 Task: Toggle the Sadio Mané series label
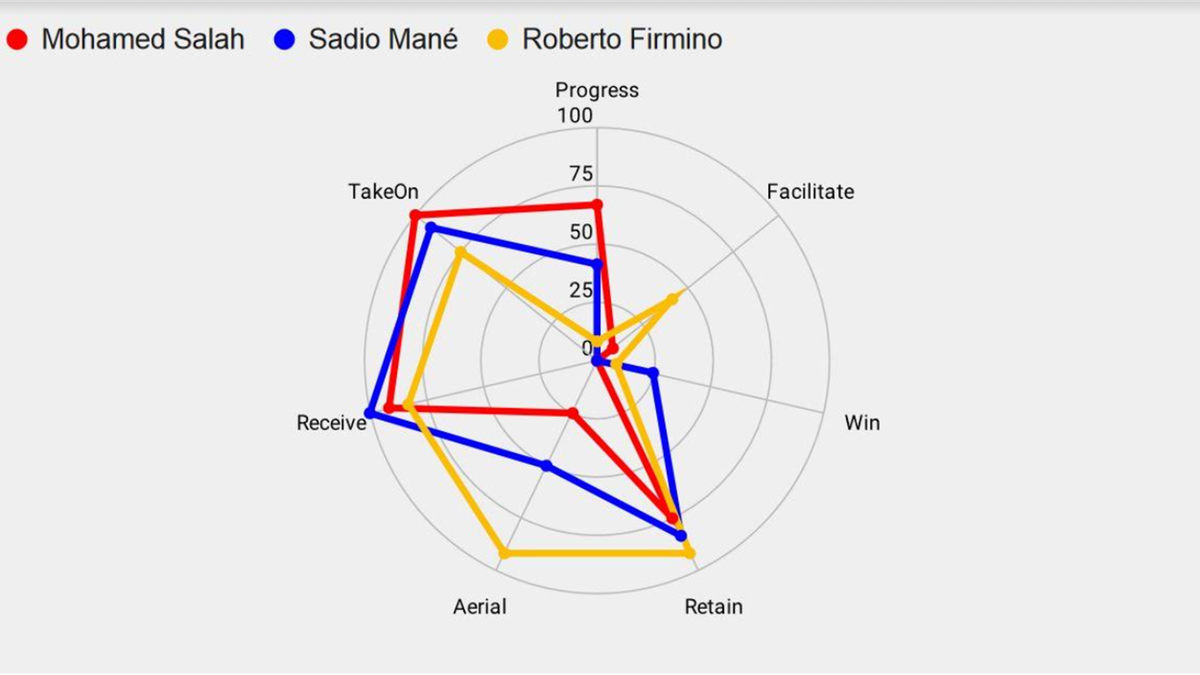(x=383, y=40)
